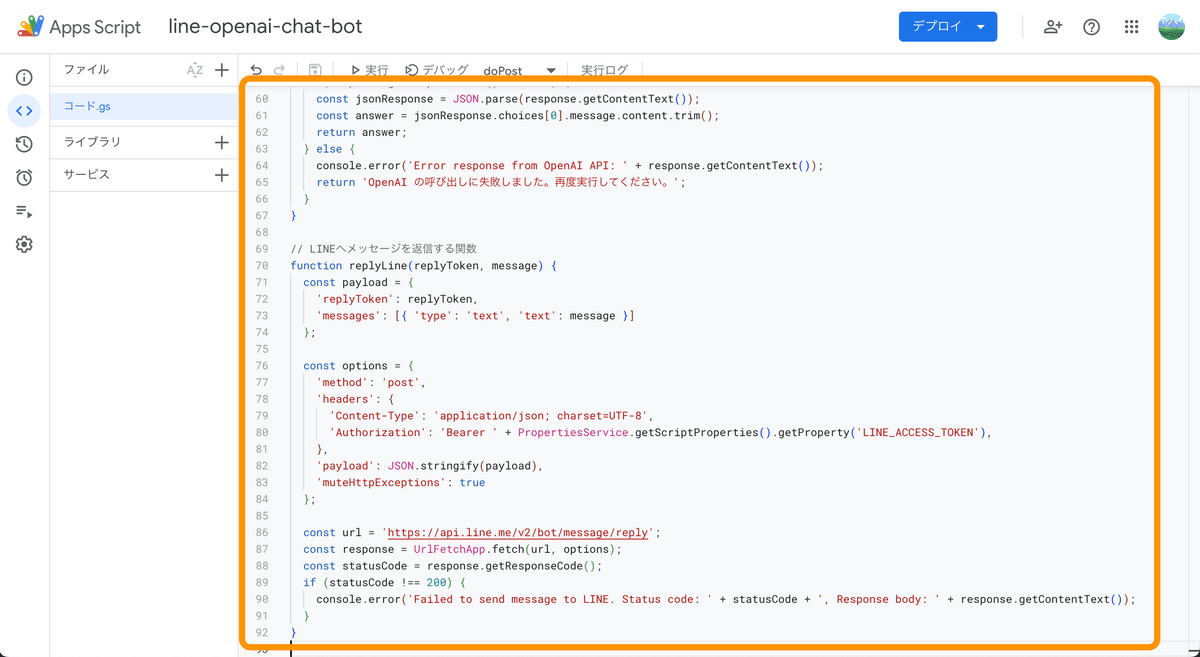Image resolution: width=1200 pixels, height=657 pixels.
Task: Open the project history icon
Action: (24, 144)
